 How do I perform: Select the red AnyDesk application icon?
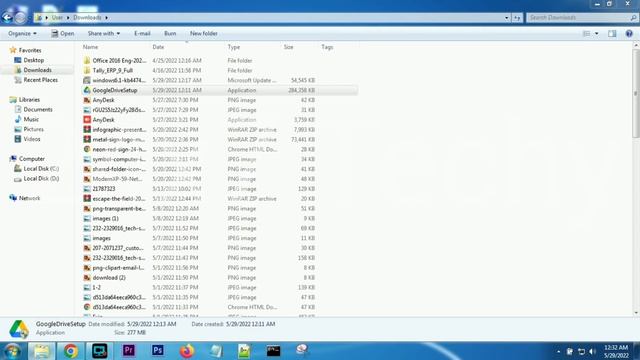(87, 120)
